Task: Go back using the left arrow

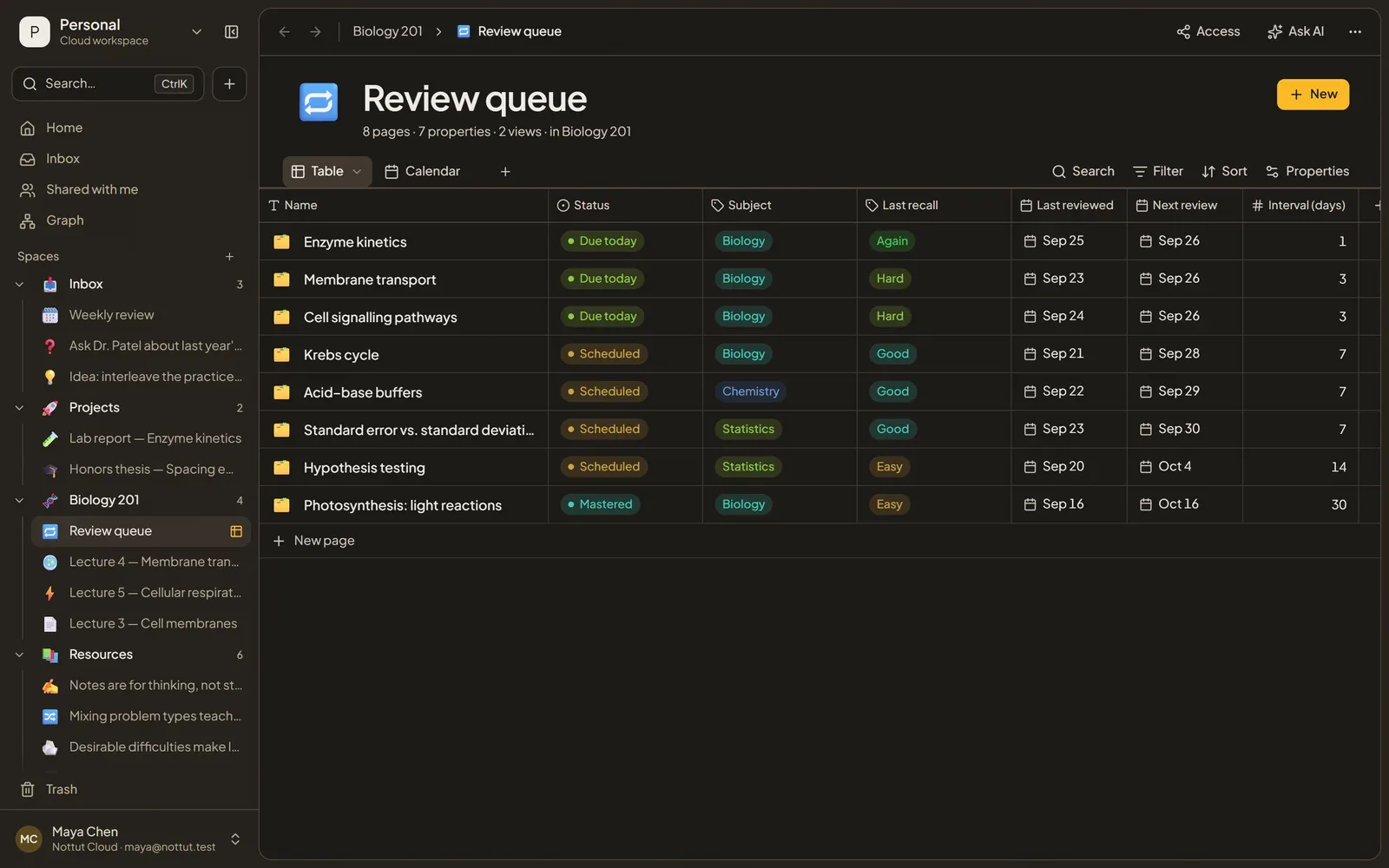Action: (284, 32)
